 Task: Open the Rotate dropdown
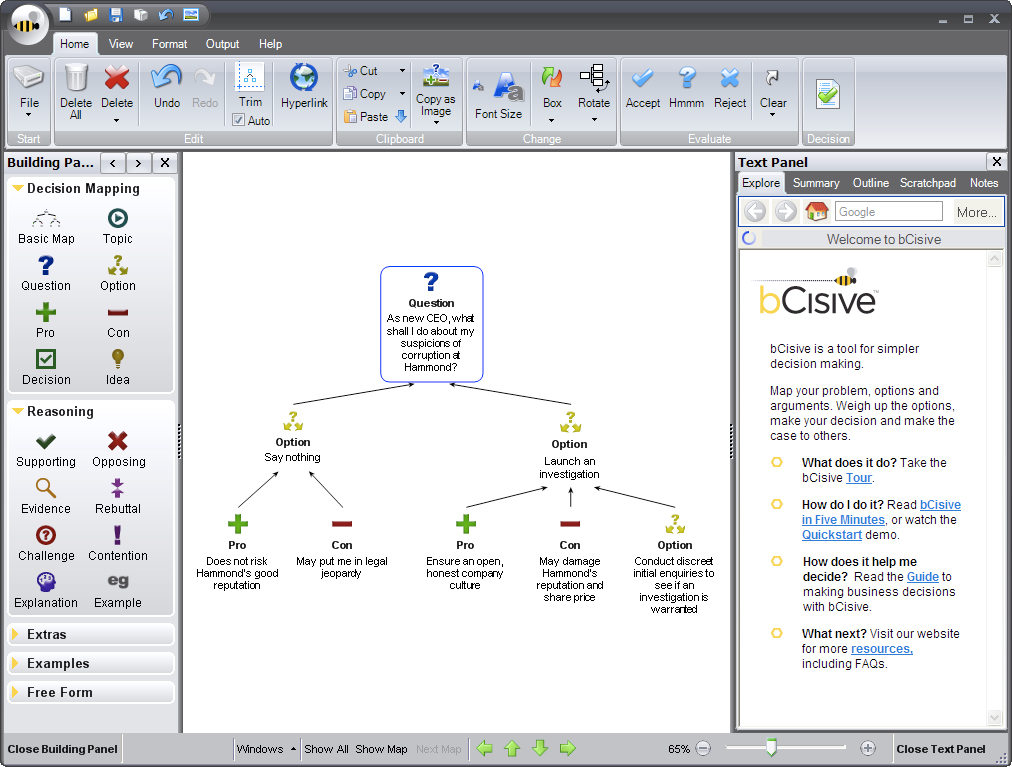594,120
